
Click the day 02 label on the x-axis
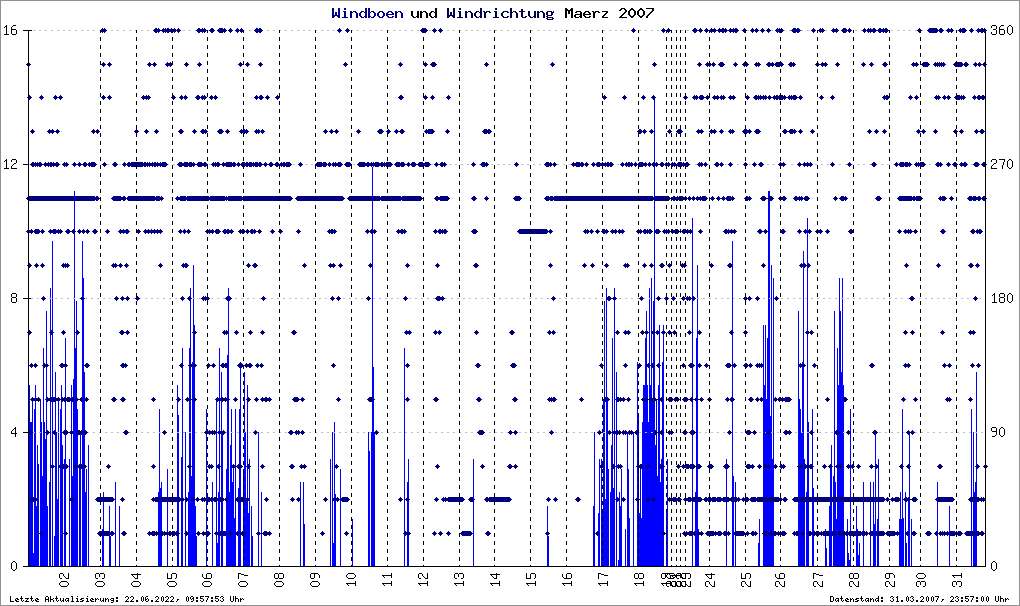tap(64, 579)
